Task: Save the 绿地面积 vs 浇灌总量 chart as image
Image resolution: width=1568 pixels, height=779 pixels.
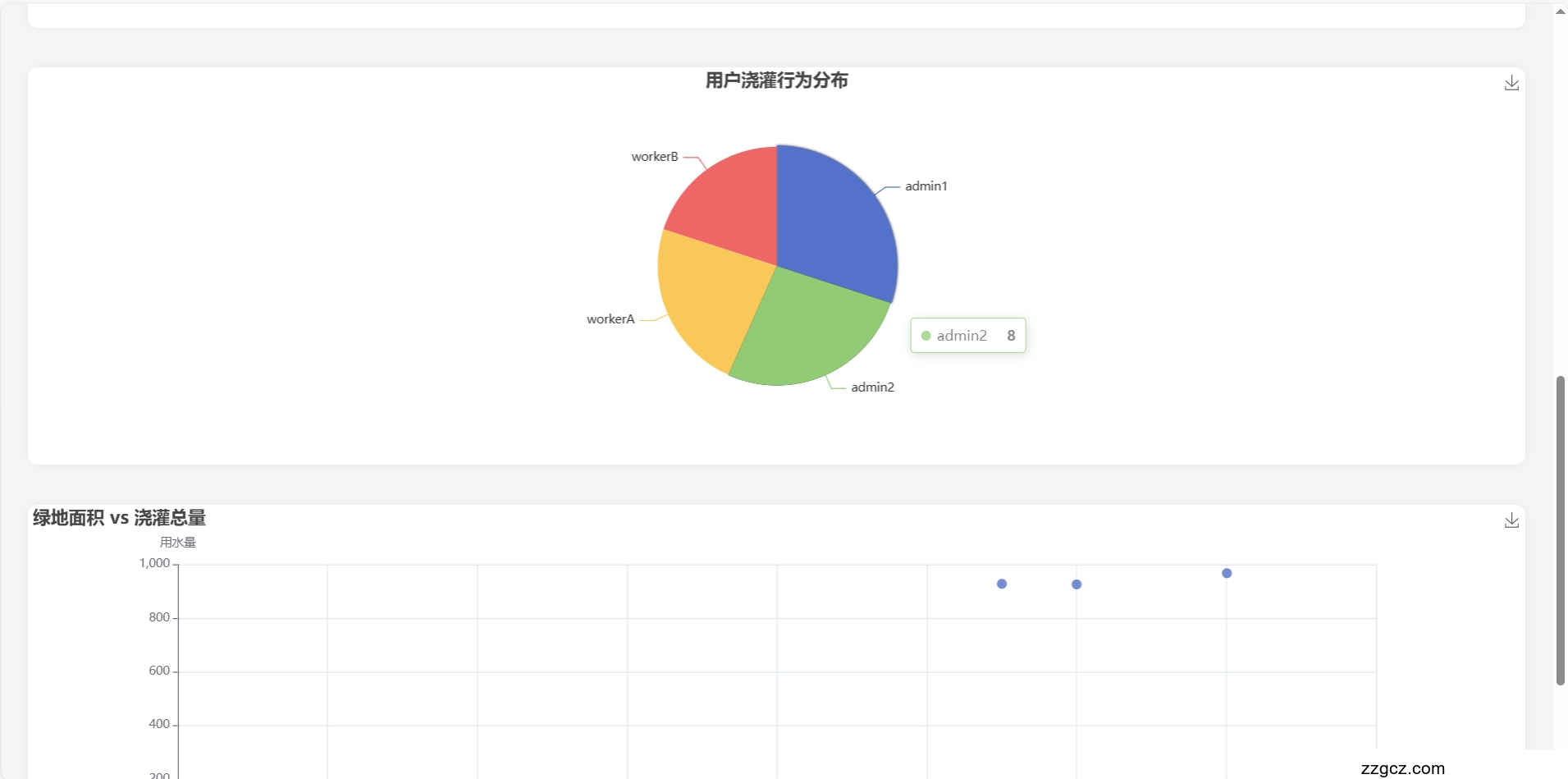Action: (x=1511, y=520)
